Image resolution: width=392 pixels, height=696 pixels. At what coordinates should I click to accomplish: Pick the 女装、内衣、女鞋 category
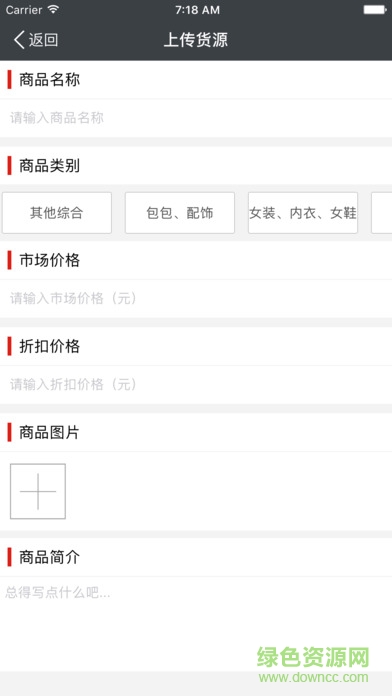coord(303,213)
